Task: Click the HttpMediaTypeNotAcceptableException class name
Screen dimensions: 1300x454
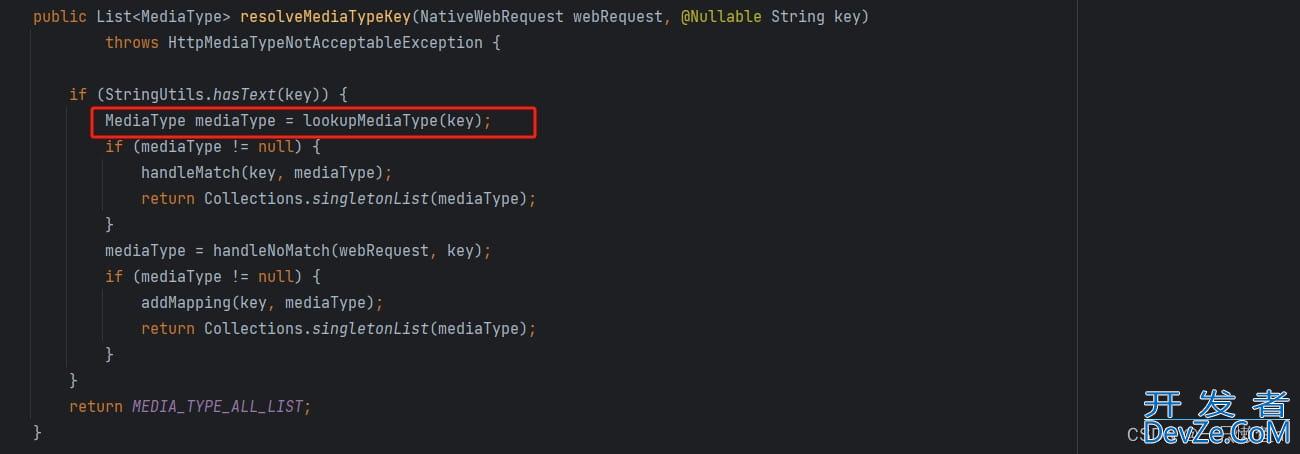Action: pyautogui.click(x=325, y=43)
